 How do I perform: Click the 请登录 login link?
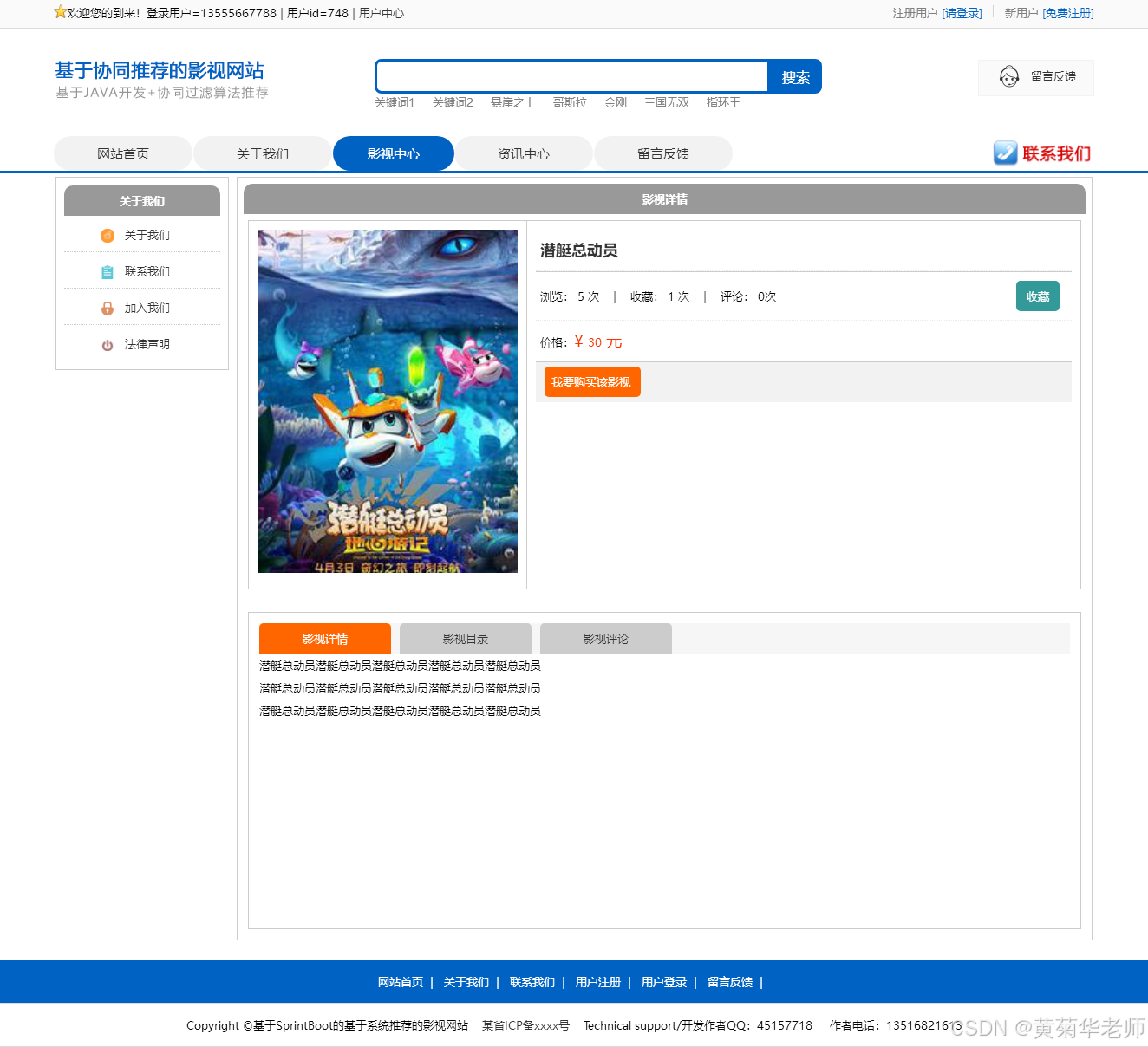pos(962,13)
